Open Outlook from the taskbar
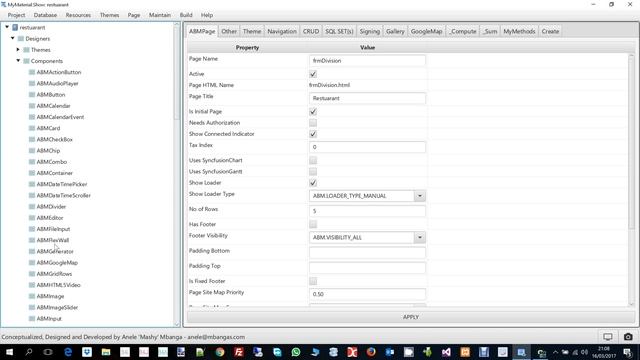The width and height of the screenshot is (640, 360). tap(390, 352)
